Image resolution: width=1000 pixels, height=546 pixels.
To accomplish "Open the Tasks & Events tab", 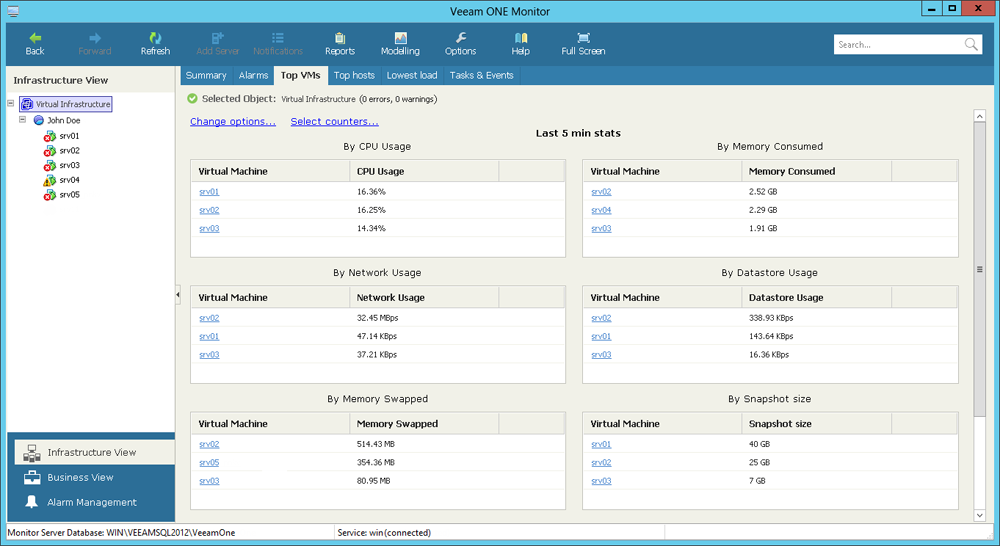I will 482,75.
